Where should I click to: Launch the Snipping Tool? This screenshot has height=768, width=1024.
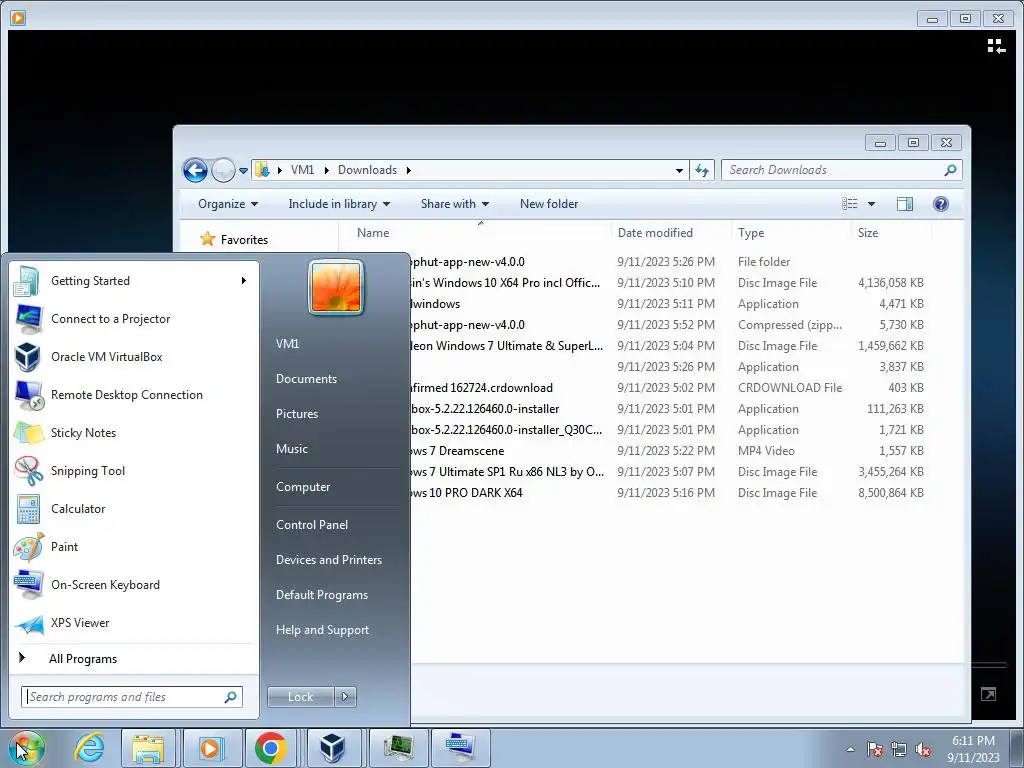[134, 471]
